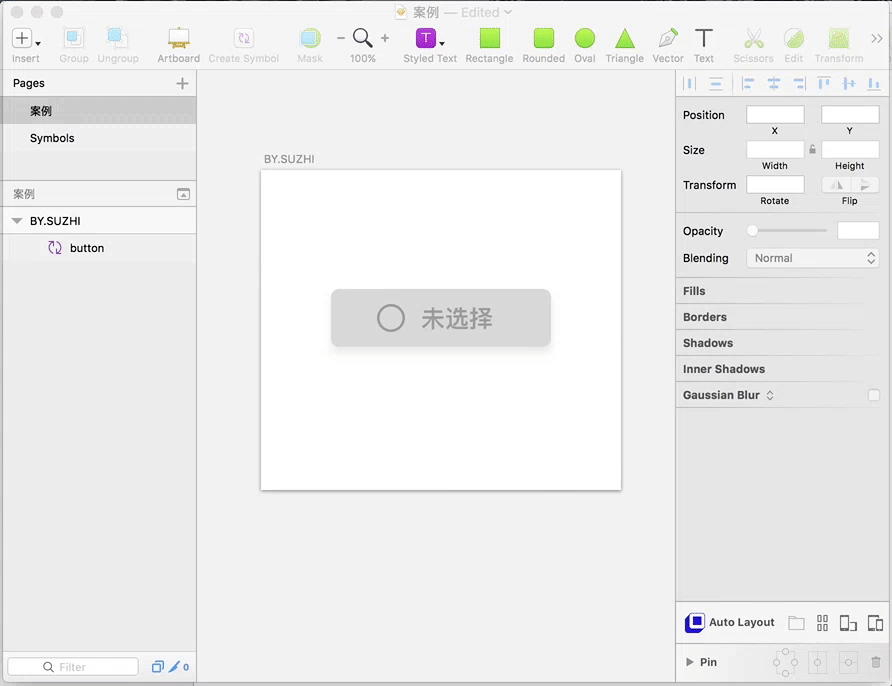
Task: Click the Width size field
Action: tap(775, 150)
